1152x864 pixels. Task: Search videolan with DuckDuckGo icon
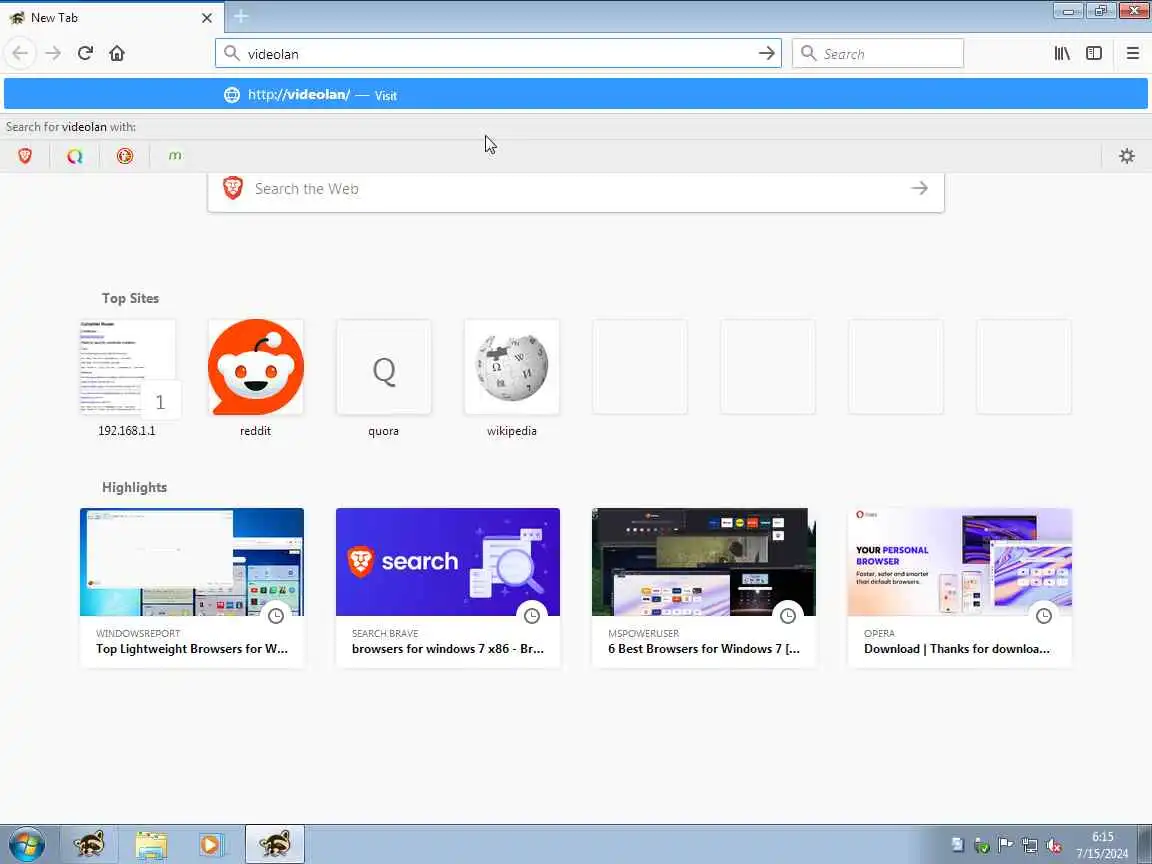coord(125,156)
